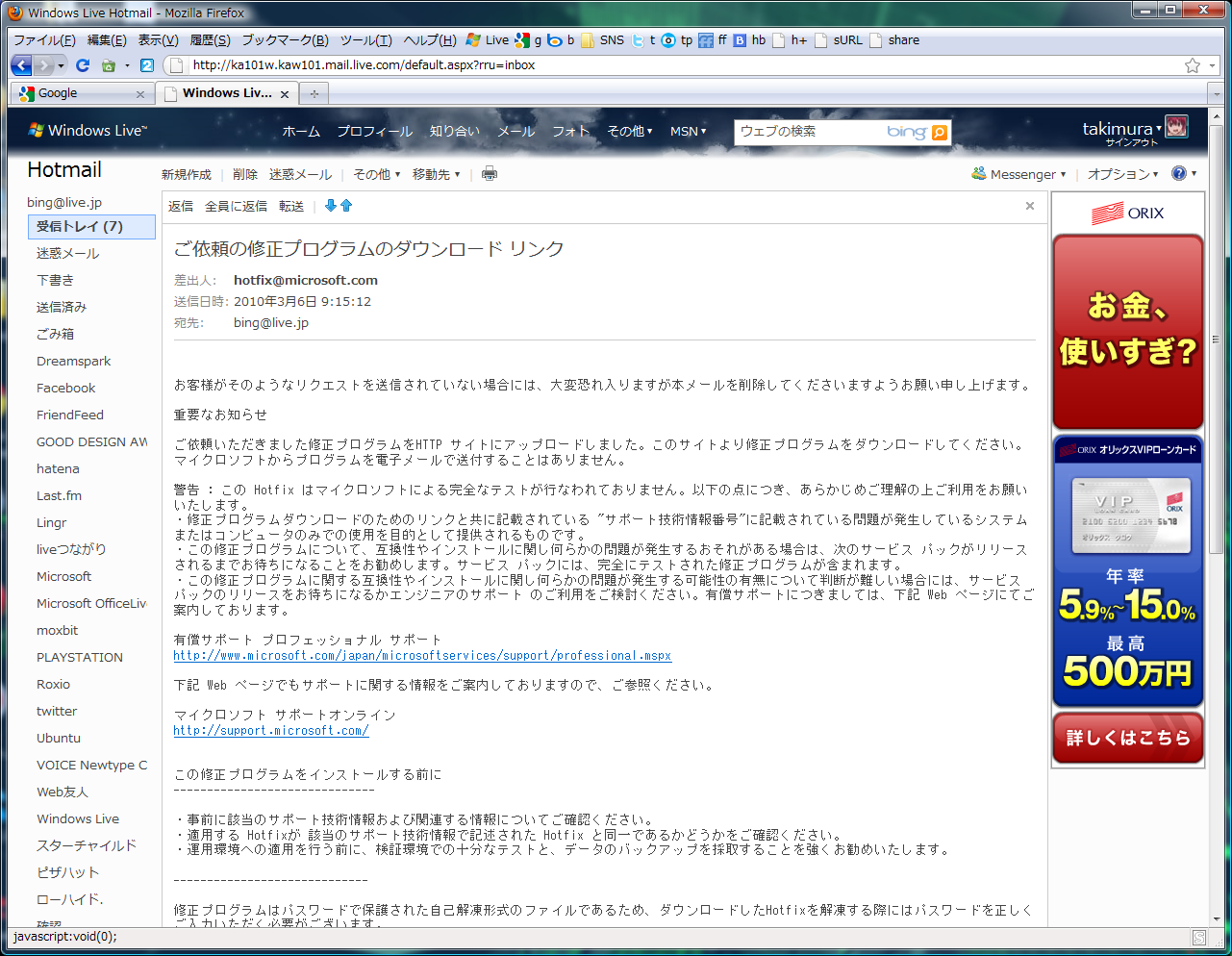Click the Bing search magnifier button

940,133
